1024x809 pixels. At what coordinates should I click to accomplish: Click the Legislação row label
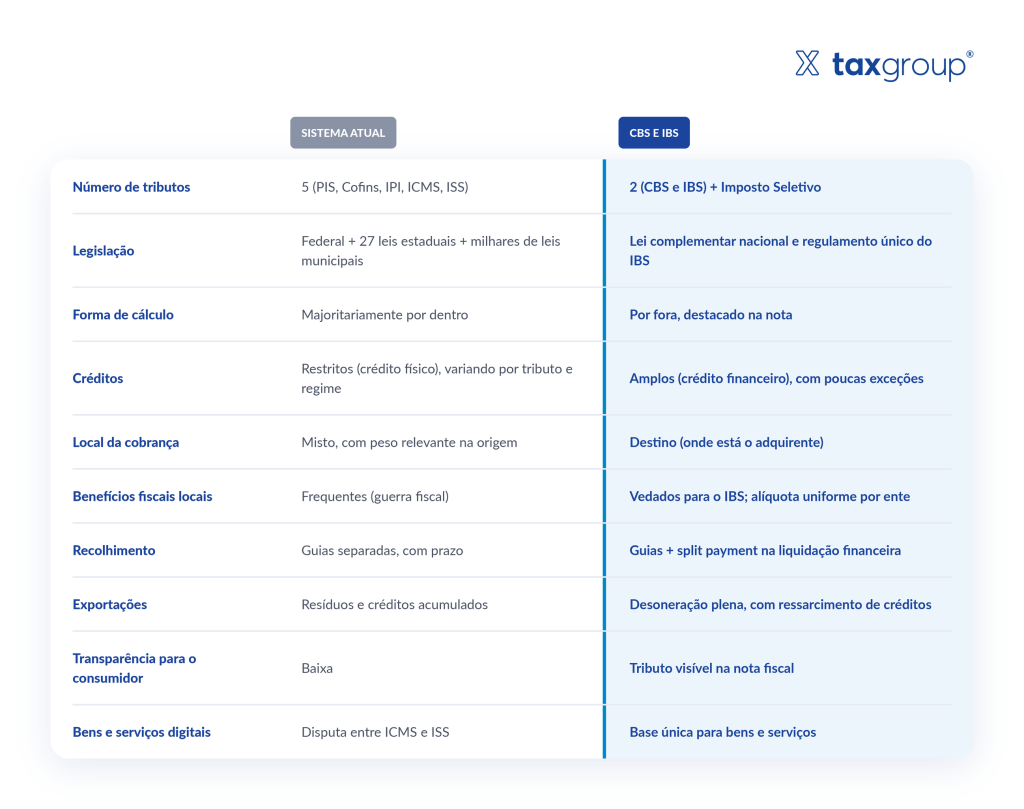click(103, 251)
